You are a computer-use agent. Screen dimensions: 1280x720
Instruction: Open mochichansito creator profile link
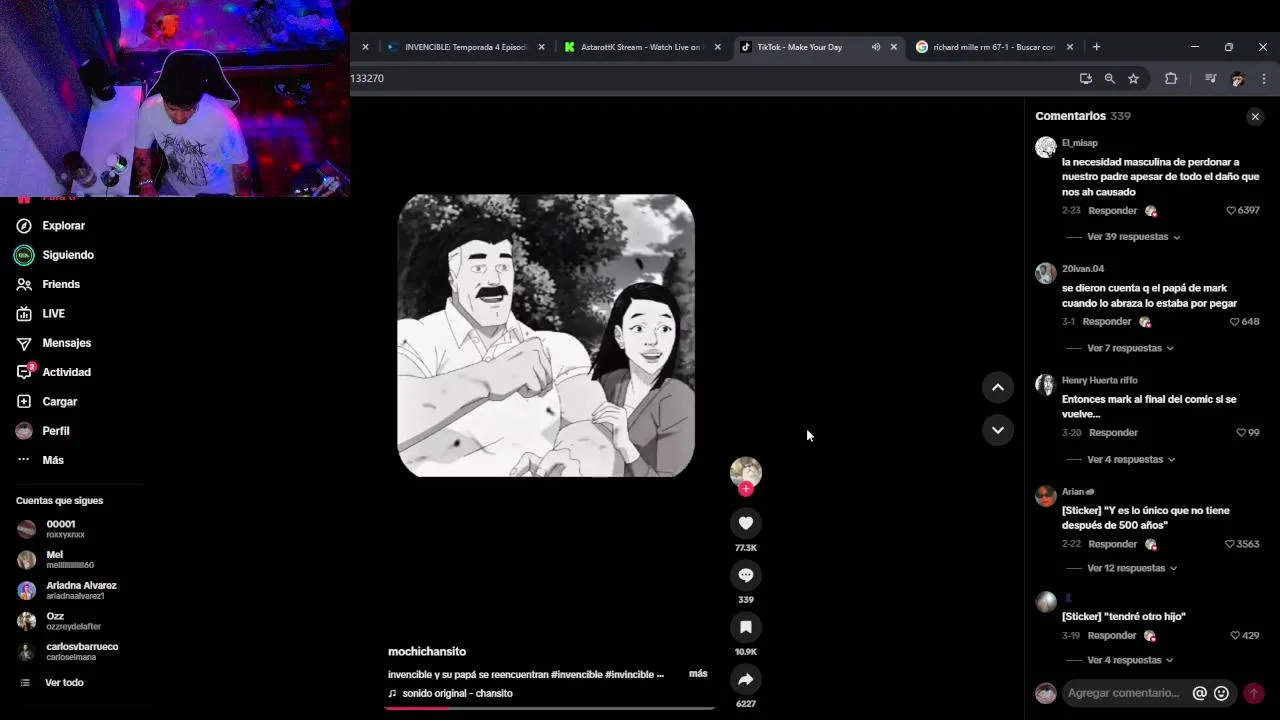click(x=427, y=652)
